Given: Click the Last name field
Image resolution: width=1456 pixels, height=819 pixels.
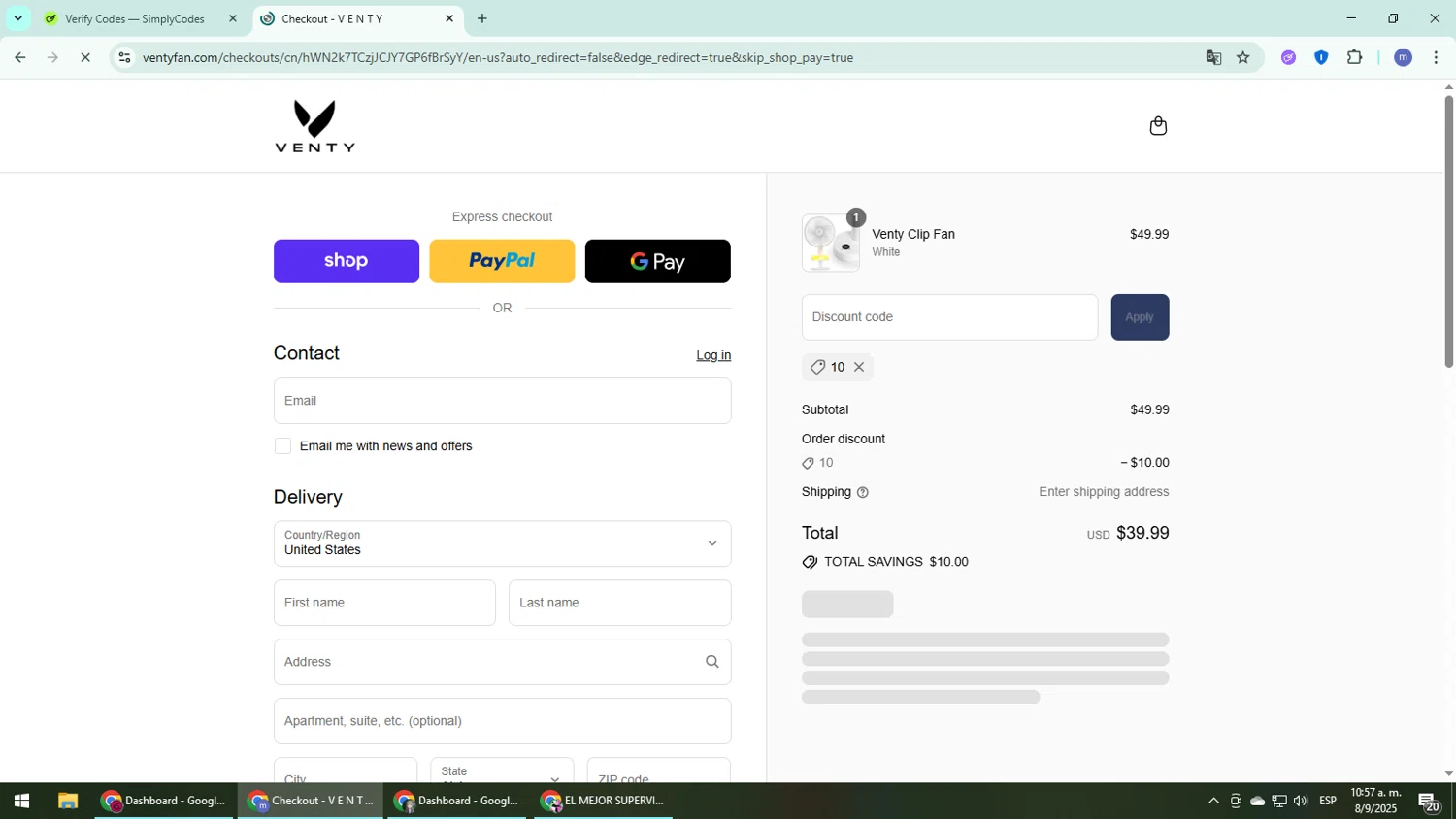Looking at the screenshot, I should 619,603.
